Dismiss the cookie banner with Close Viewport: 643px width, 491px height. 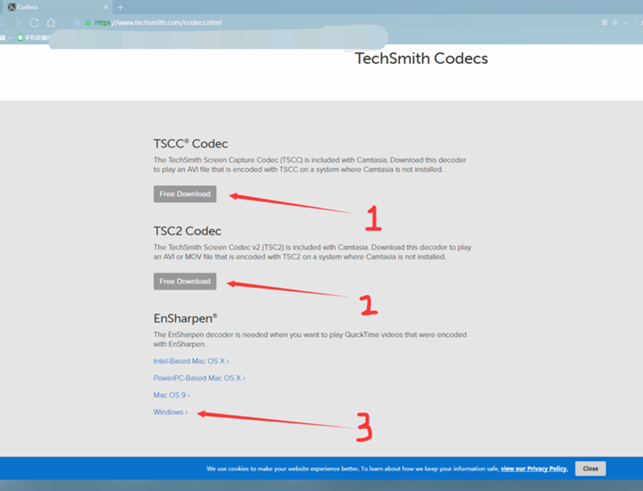pos(590,468)
